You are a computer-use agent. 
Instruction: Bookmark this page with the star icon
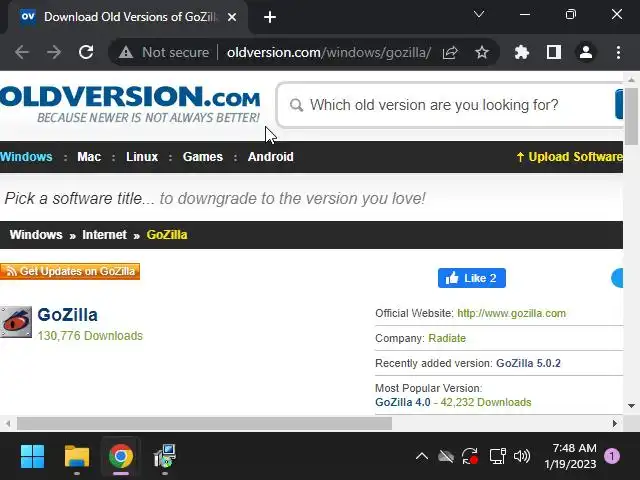(x=482, y=52)
